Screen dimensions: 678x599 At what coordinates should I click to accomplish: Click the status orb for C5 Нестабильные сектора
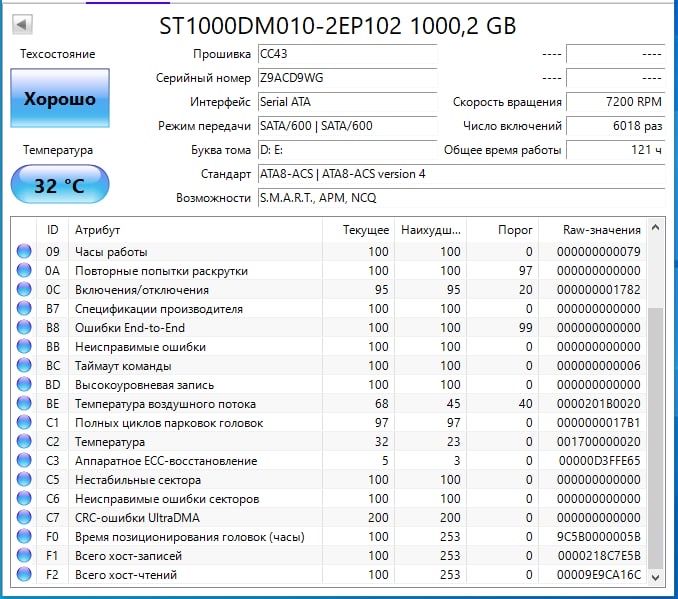pos(24,480)
